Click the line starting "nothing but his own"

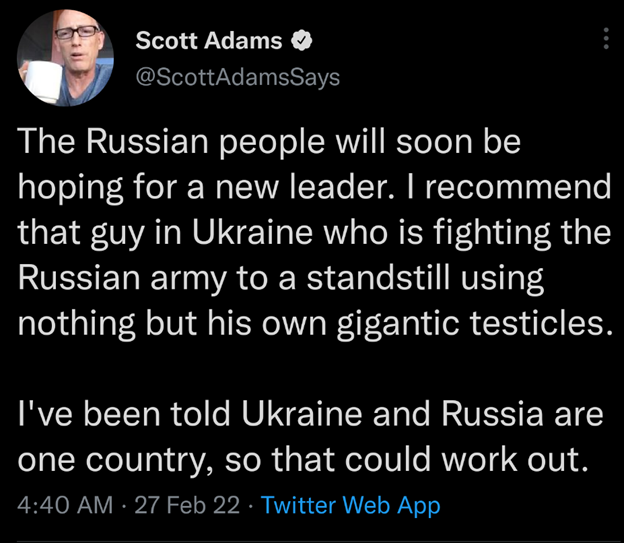pyautogui.click(x=313, y=324)
